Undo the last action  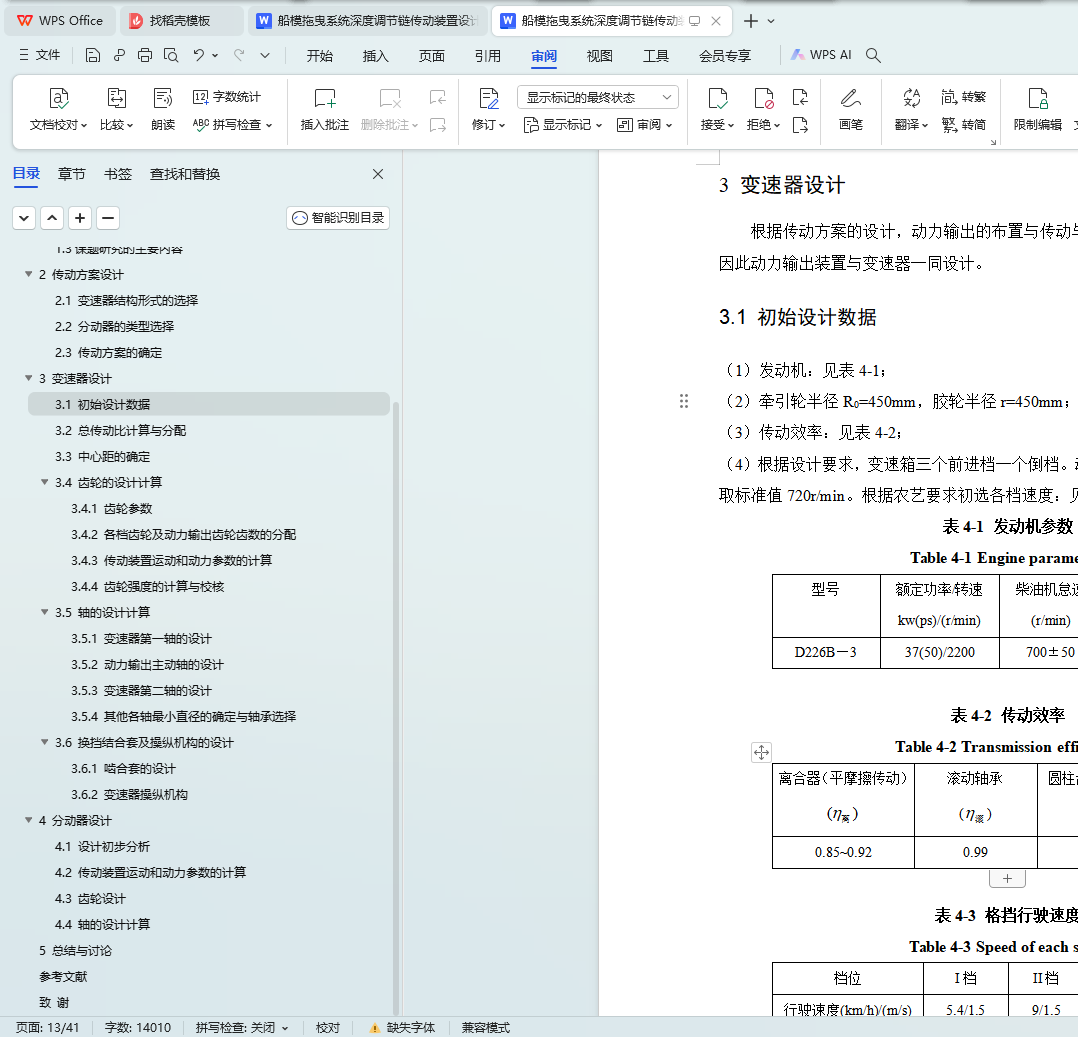point(199,56)
